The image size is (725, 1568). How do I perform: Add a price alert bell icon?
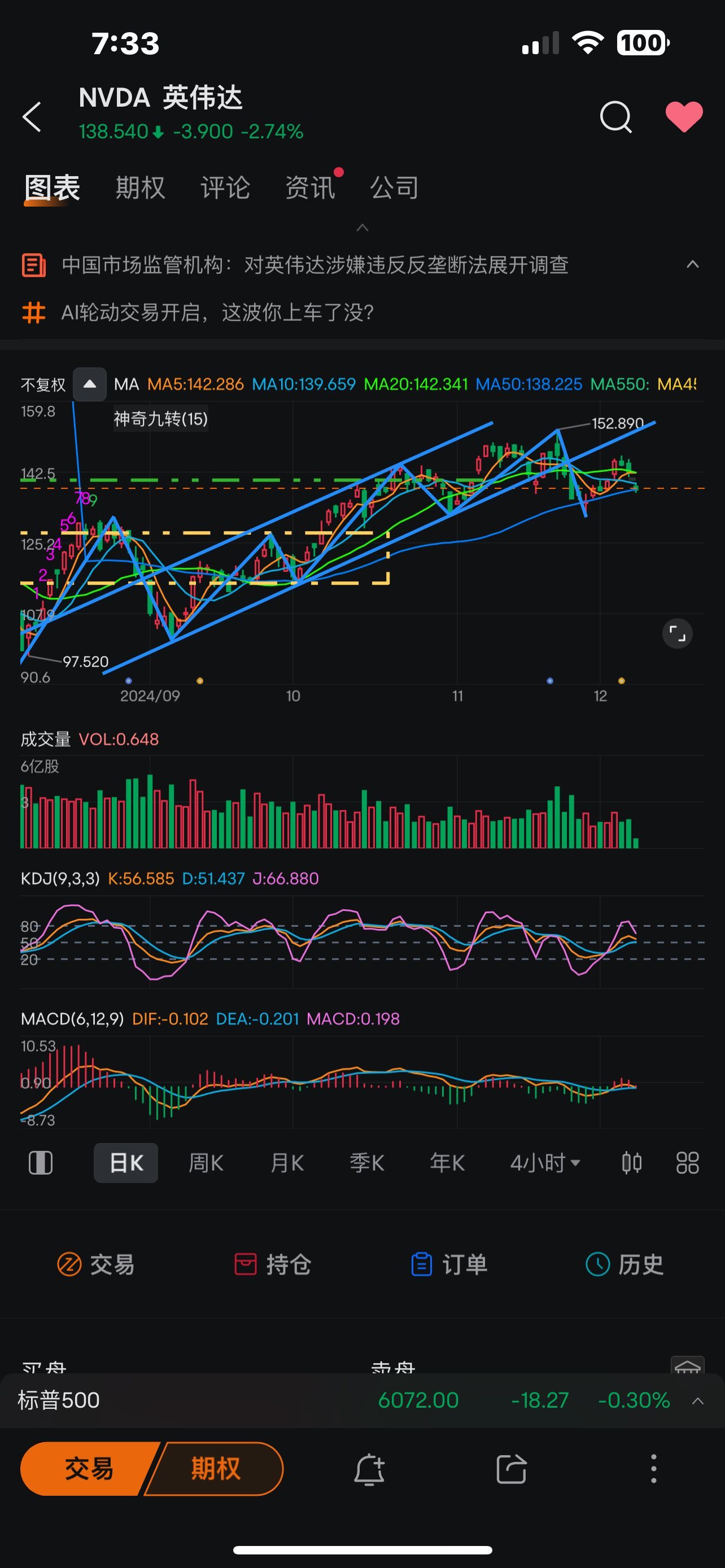(369, 1469)
